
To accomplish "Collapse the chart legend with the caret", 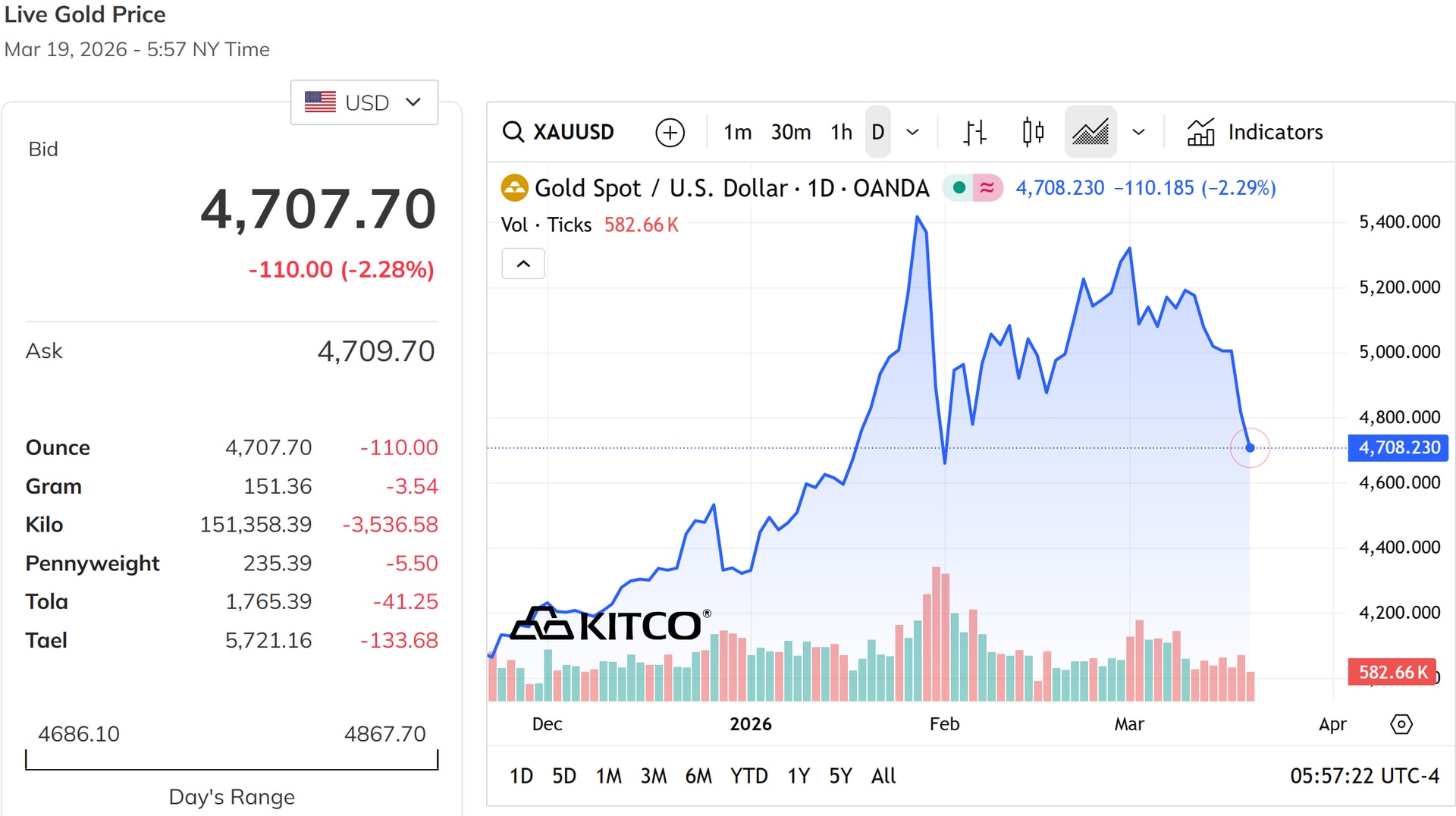I will coord(523,264).
